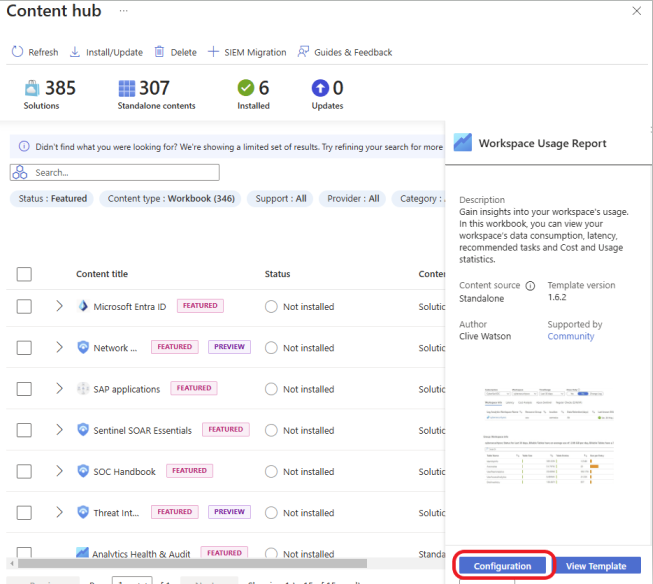Click the Analytics Health & Audit icon
The width and height of the screenshot is (653, 584).
82,553
